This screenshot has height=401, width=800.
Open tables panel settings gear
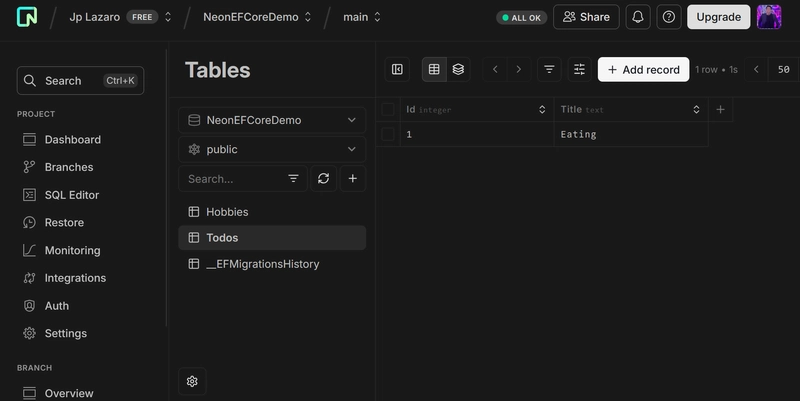click(192, 381)
